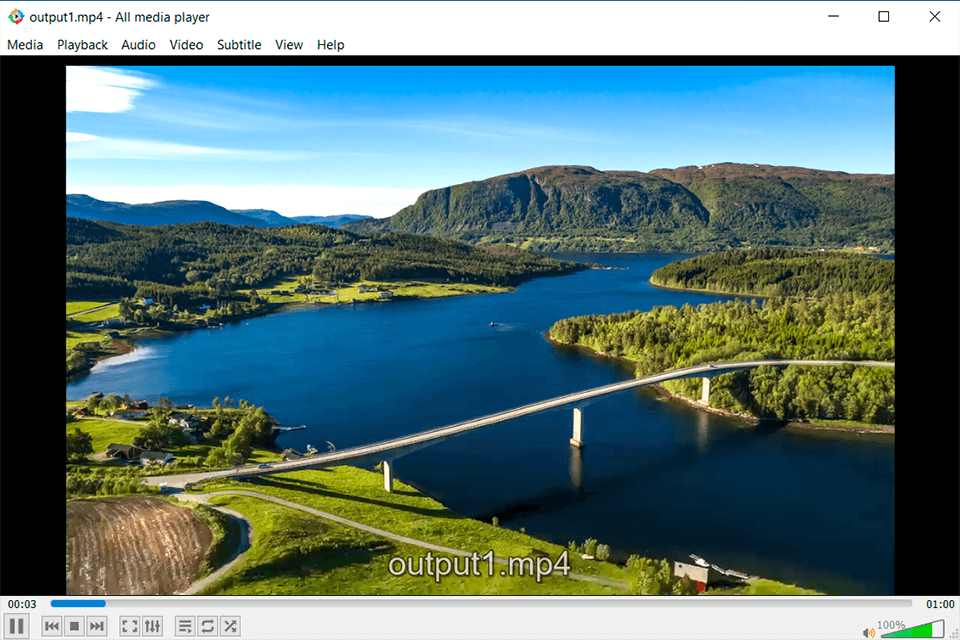Mute audio via speaker icon
The height and width of the screenshot is (640, 960).
pyautogui.click(x=868, y=633)
